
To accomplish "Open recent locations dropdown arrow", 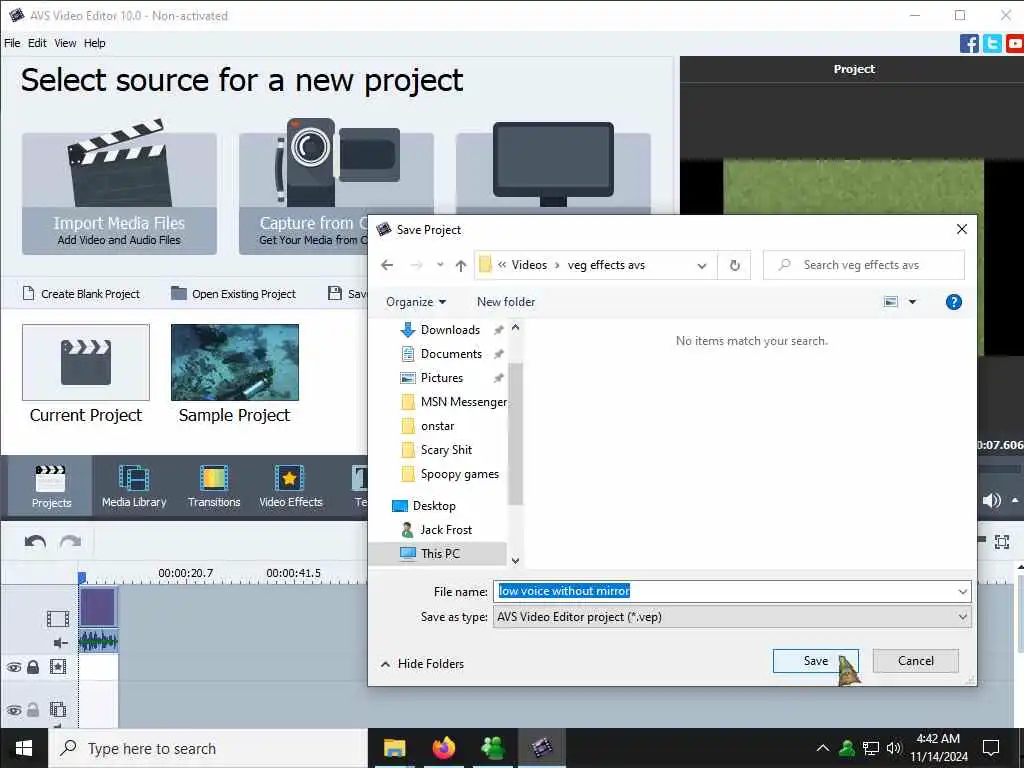I will tap(440, 265).
